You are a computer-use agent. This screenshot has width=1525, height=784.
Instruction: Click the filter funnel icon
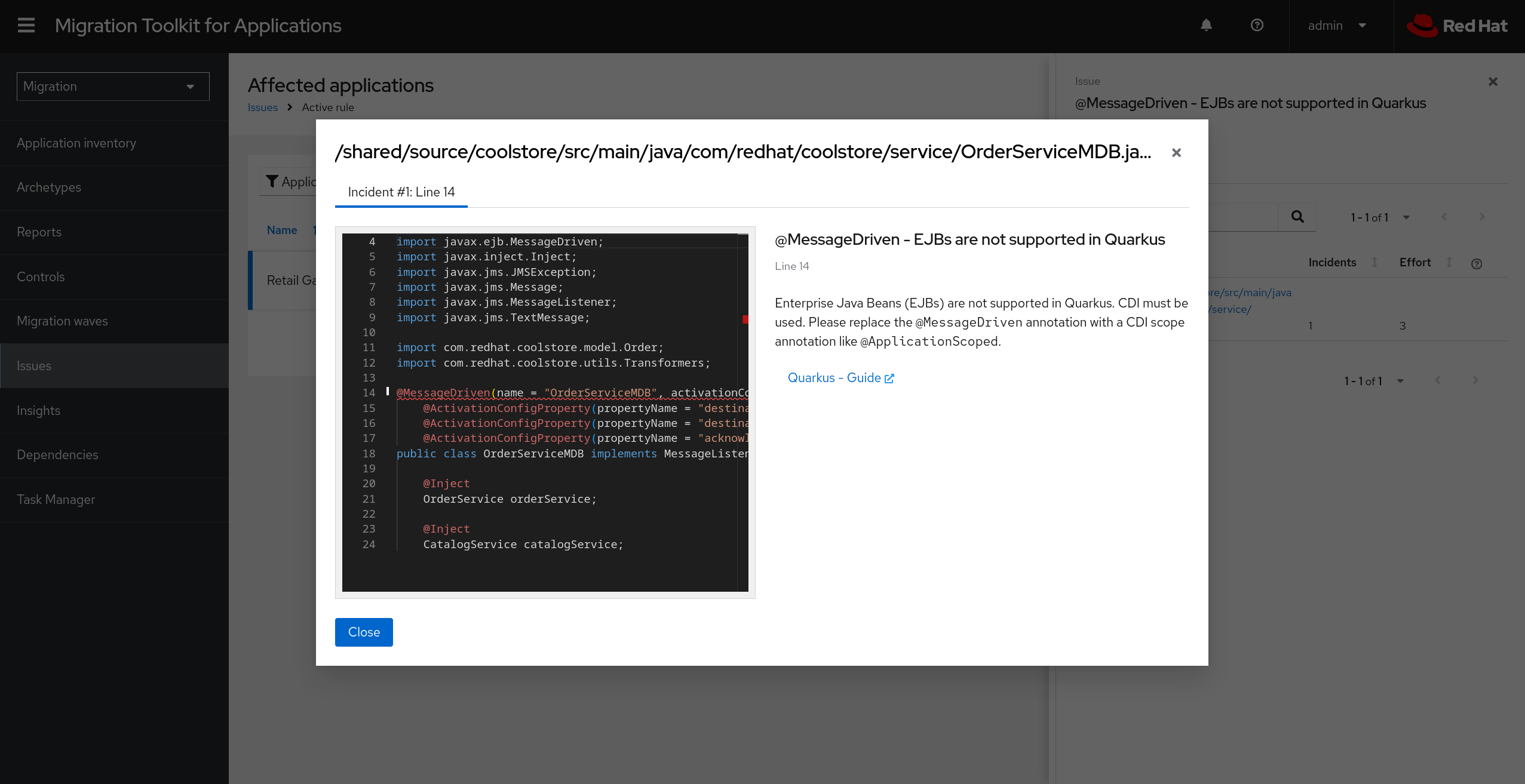tap(272, 182)
